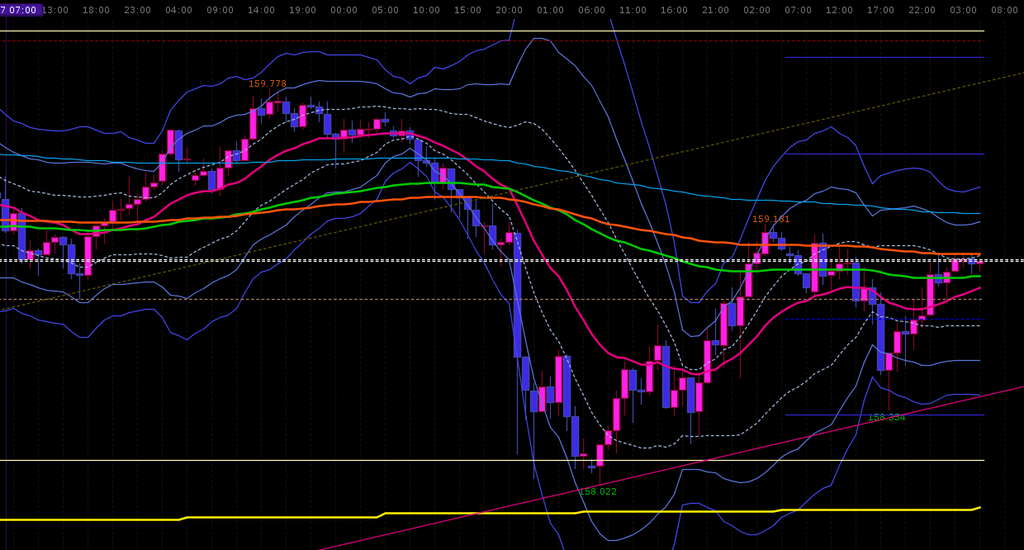This screenshot has height=550, width=1024.
Task: Click the 19:00 time axis label
Action: [x=302, y=10]
